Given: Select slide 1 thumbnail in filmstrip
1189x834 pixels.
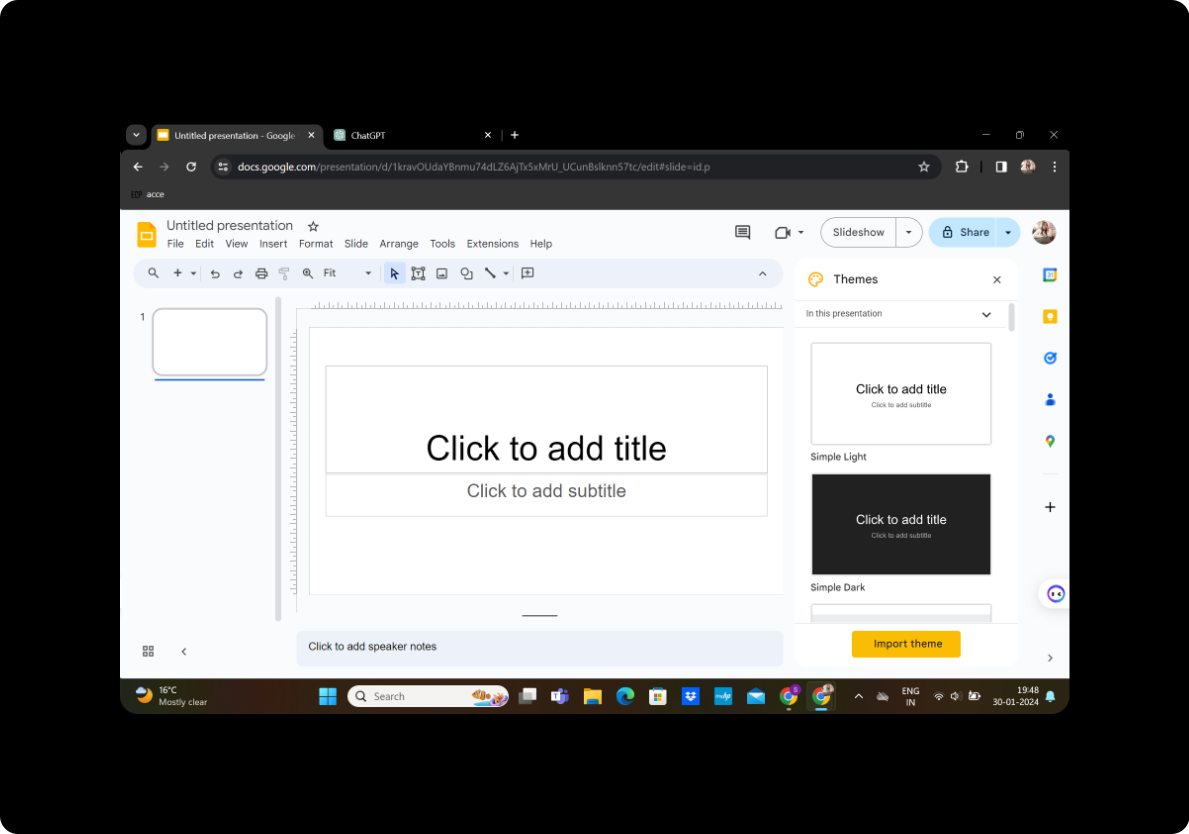Looking at the screenshot, I should tap(209, 342).
